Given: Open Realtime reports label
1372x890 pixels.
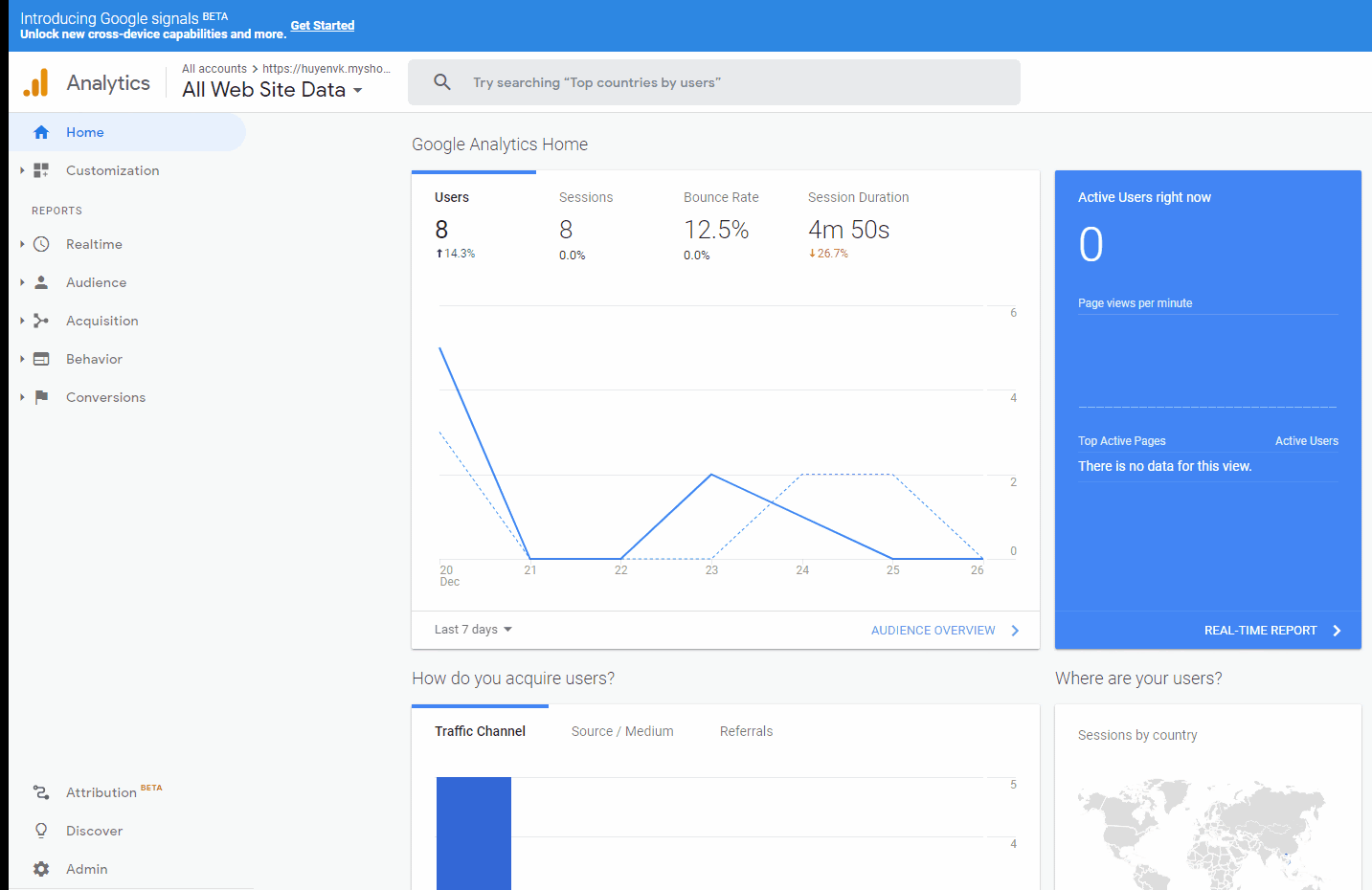Looking at the screenshot, I should coord(94,244).
